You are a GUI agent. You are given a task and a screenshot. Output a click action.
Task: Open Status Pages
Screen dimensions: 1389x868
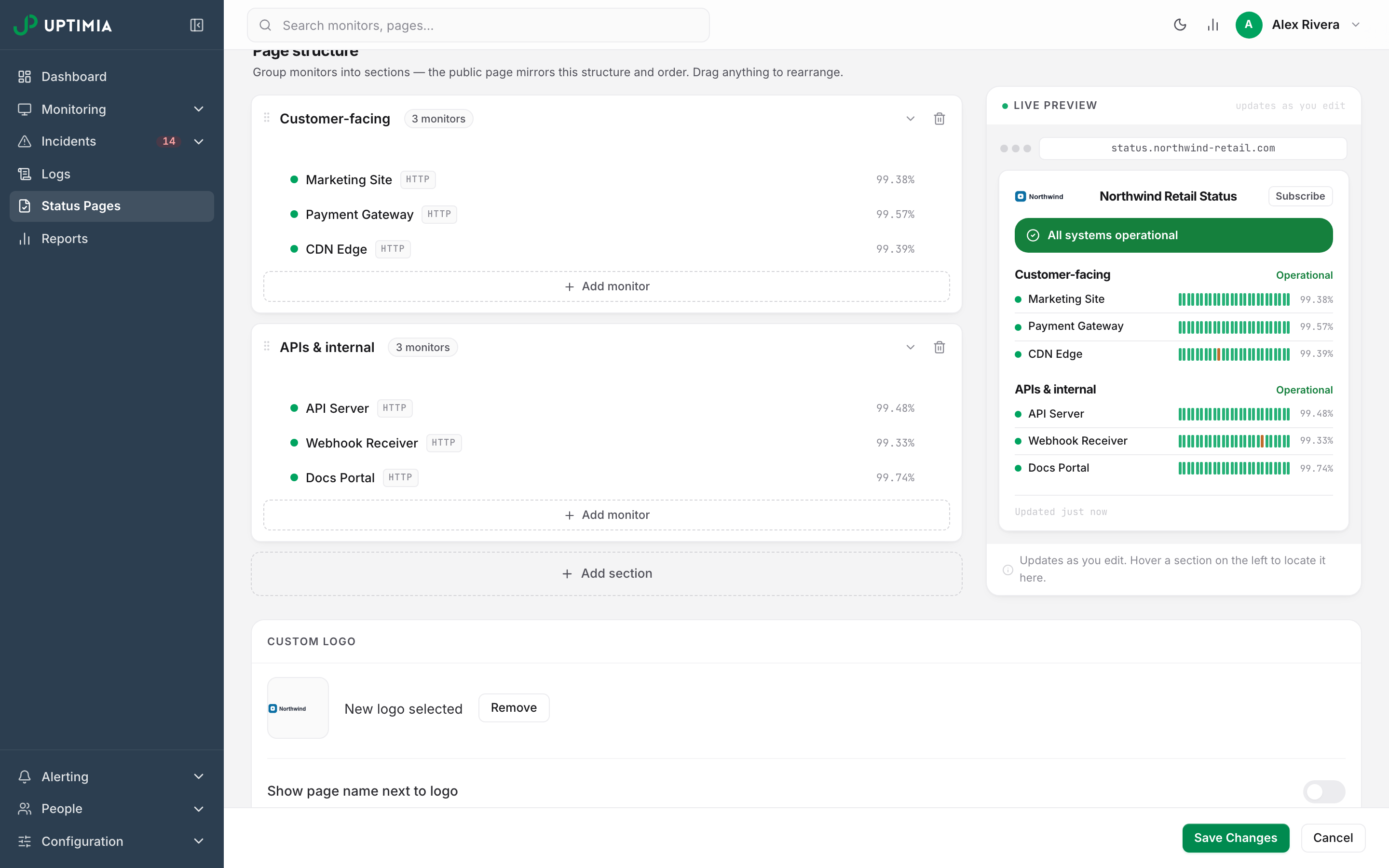click(112, 206)
